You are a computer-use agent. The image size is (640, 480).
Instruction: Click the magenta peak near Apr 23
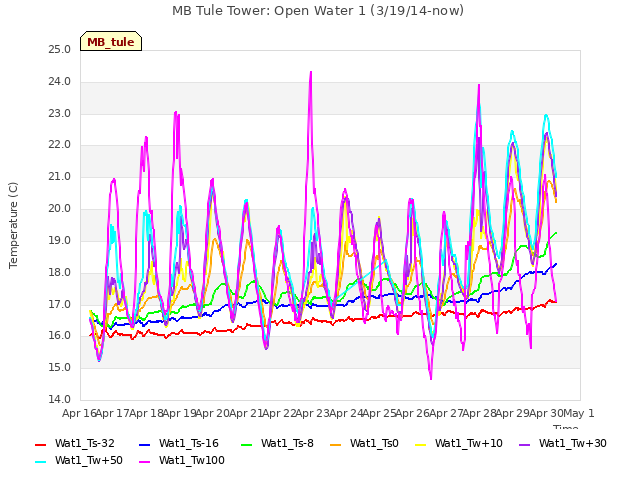click(311, 73)
